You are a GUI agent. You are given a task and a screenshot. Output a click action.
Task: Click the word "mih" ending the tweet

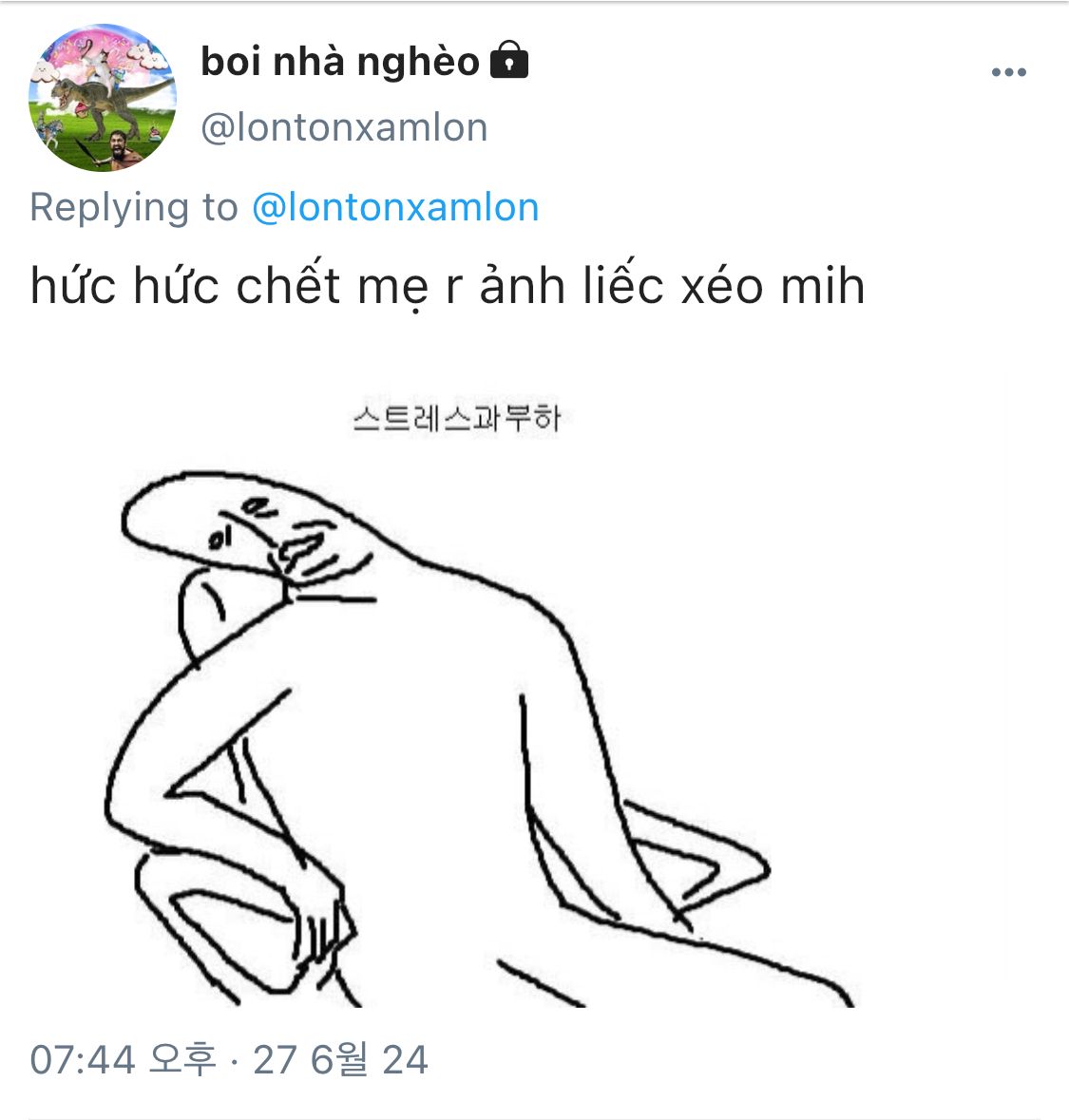[x=823, y=286]
